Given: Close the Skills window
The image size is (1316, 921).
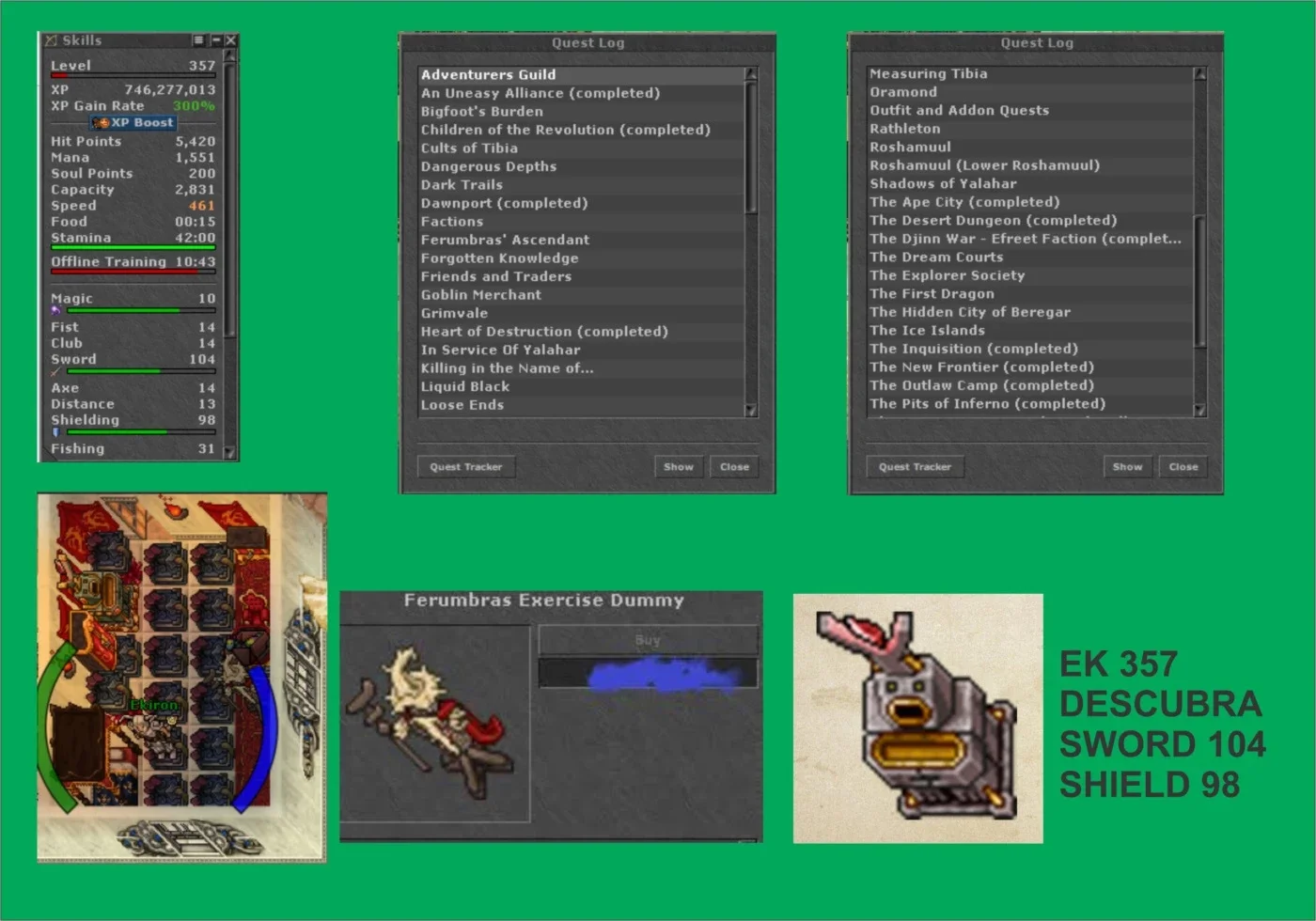Looking at the screenshot, I should point(231,40).
